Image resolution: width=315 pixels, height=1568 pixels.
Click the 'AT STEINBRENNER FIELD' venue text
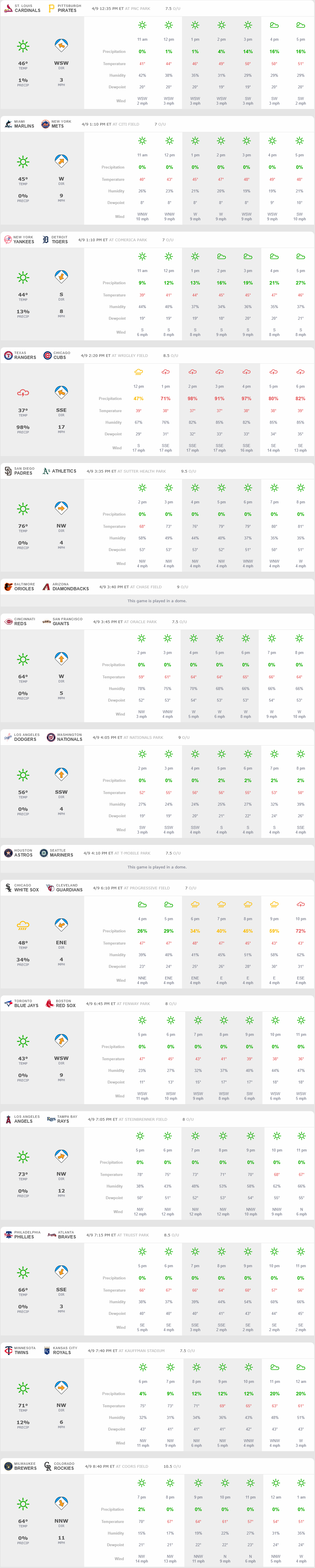(x=143, y=1119)
